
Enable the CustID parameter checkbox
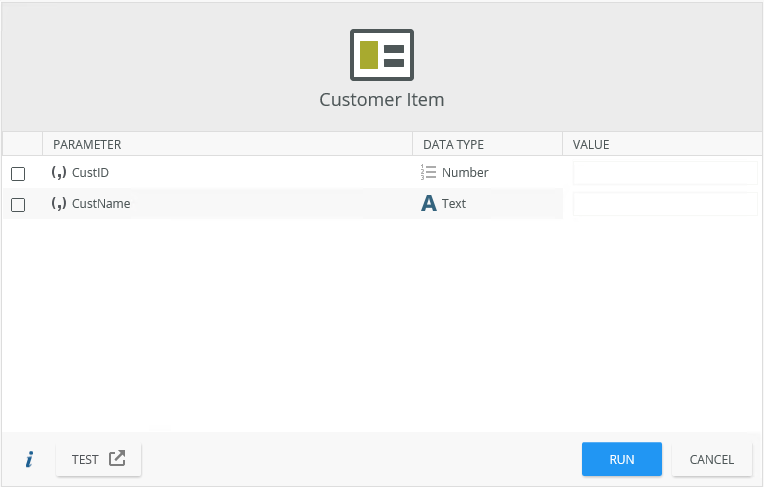pos(18,174)
